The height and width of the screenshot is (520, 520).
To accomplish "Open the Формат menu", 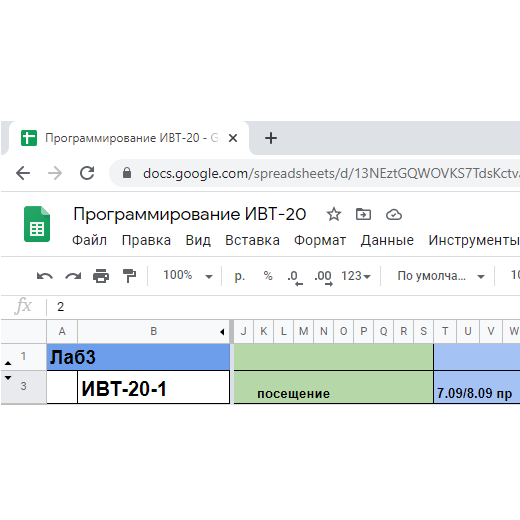I will click(320, 240).
